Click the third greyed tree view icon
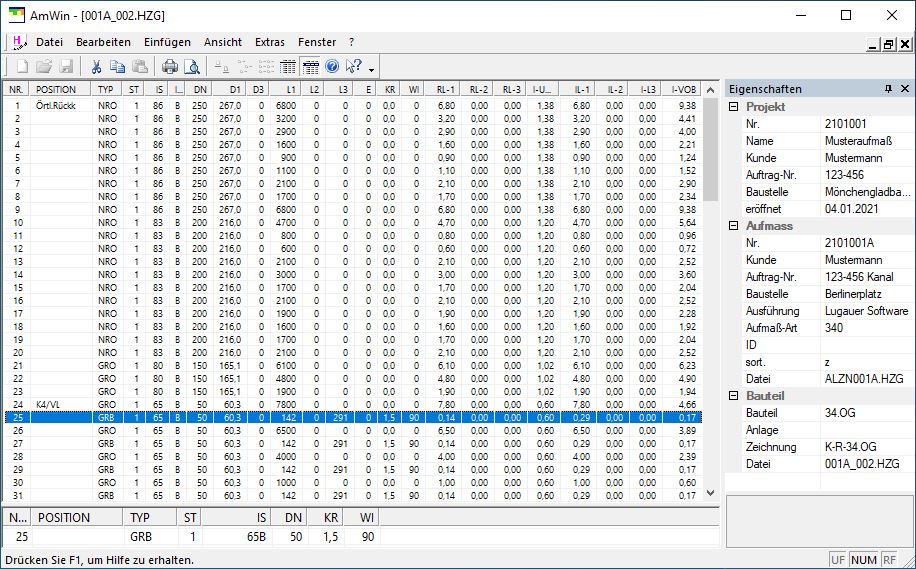This screenshot has width=916, height=569. pyautogui.click(x=266, y=67)
